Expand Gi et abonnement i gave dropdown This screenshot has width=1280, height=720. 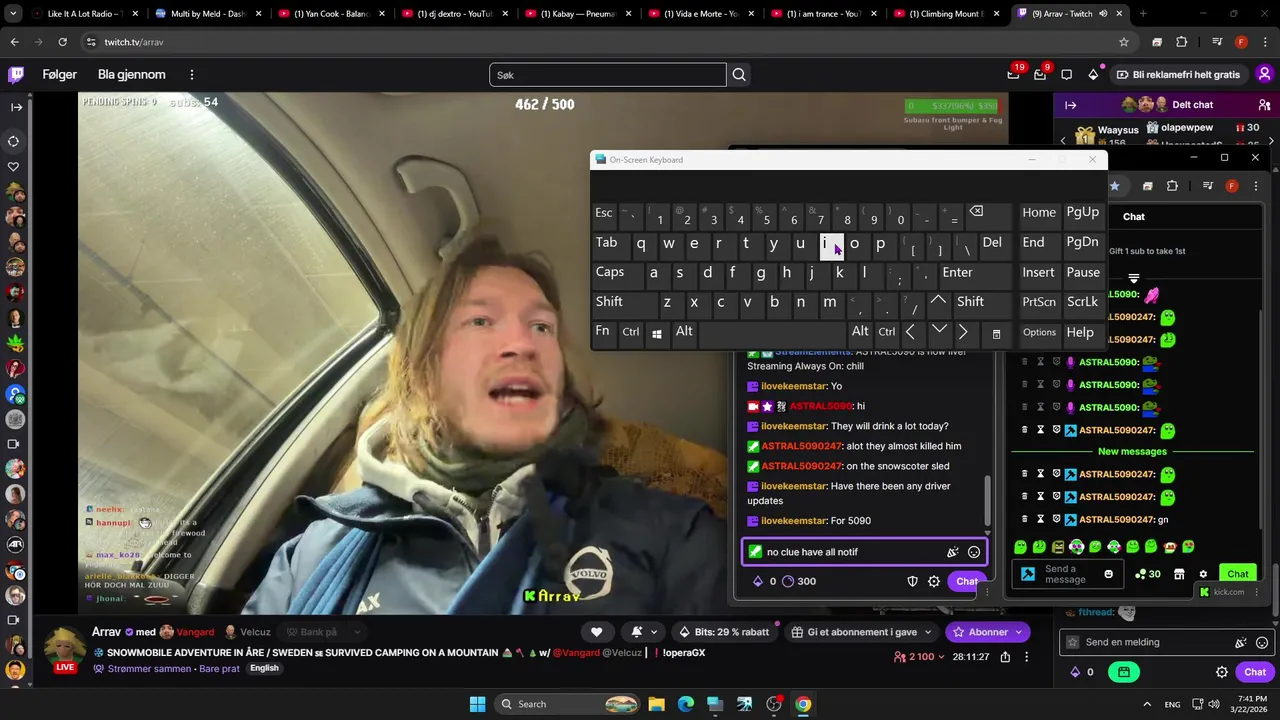[x=929, y=632]
